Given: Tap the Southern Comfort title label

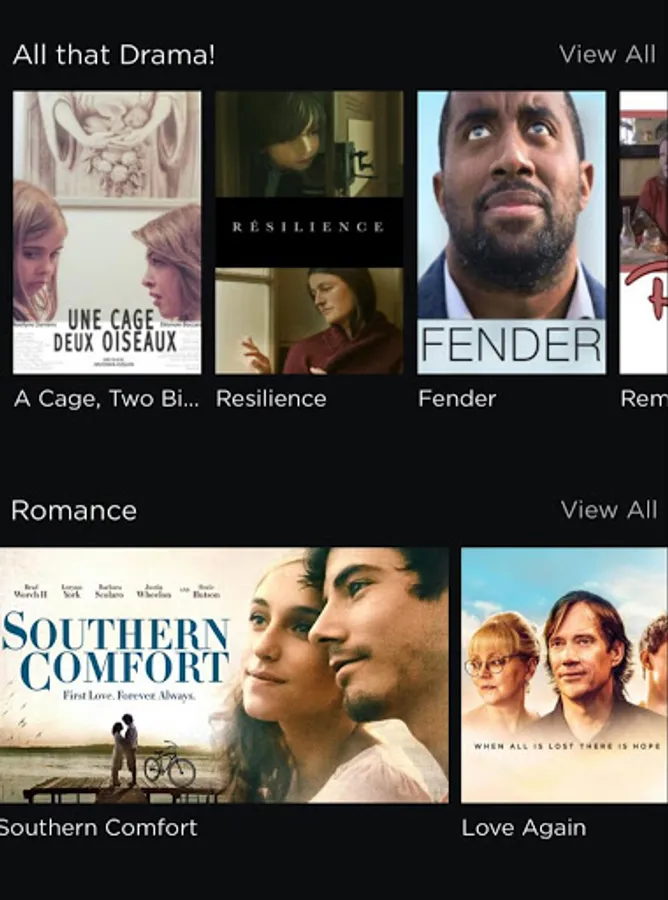Looking at the screenshot, I should (x=98, y=828).
